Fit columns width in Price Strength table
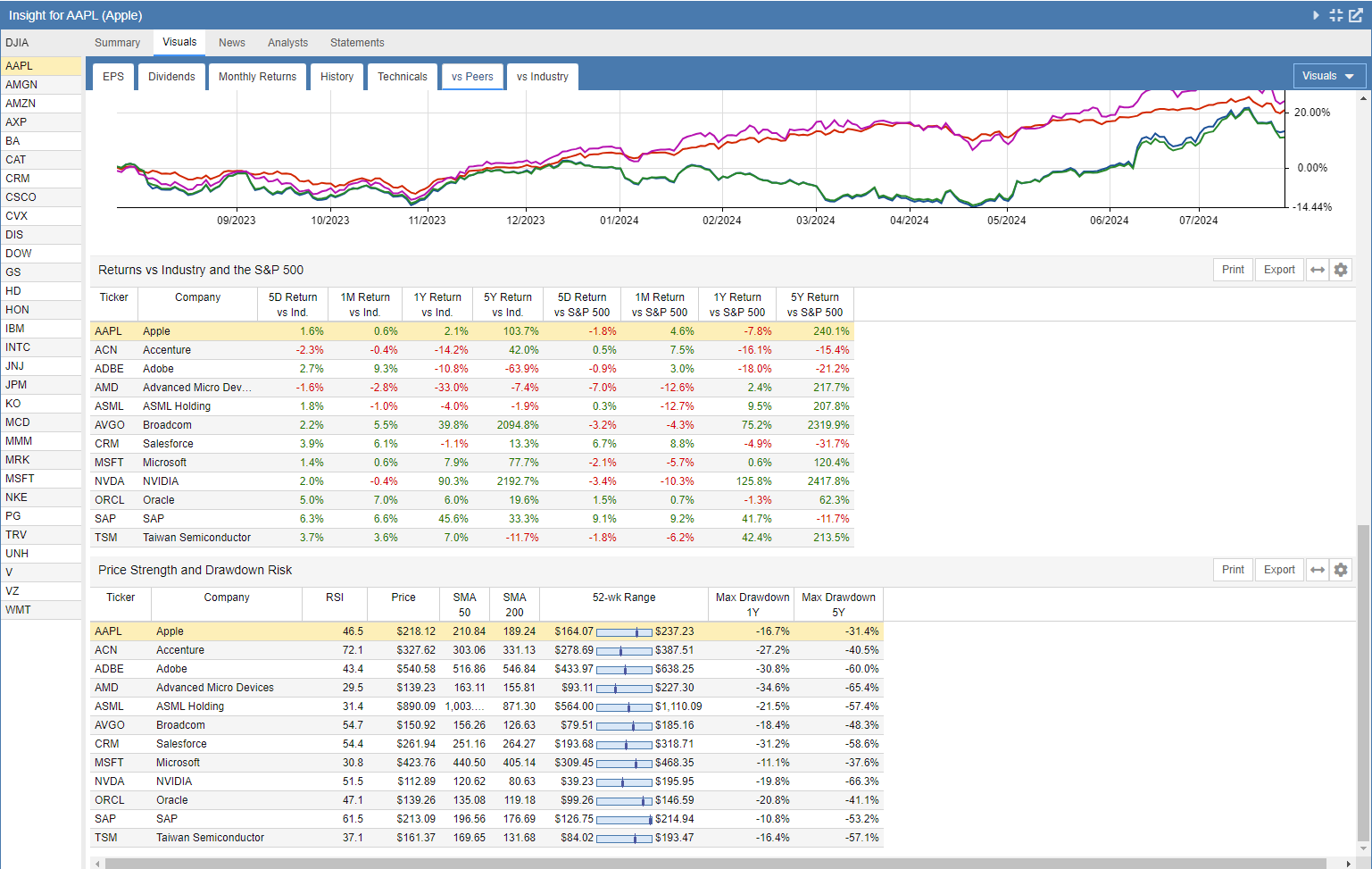Viewport: 1372px width, 869px height. [x=1318, y=570]
